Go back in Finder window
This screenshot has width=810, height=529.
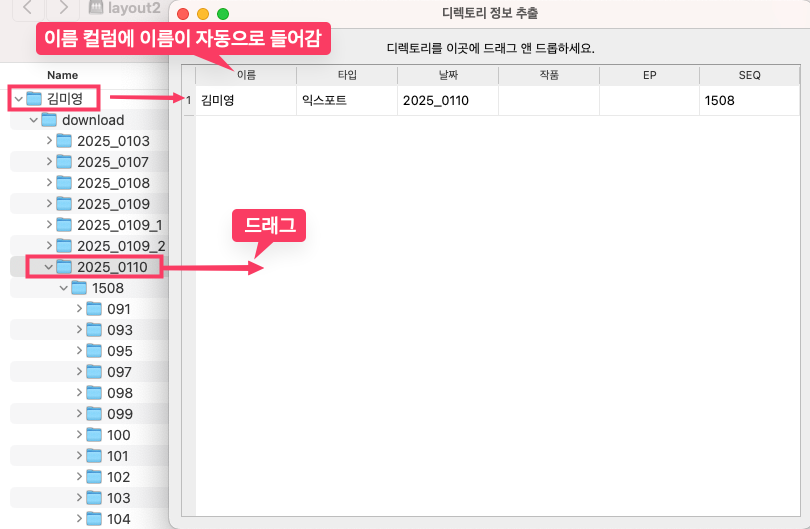[27, 8]
